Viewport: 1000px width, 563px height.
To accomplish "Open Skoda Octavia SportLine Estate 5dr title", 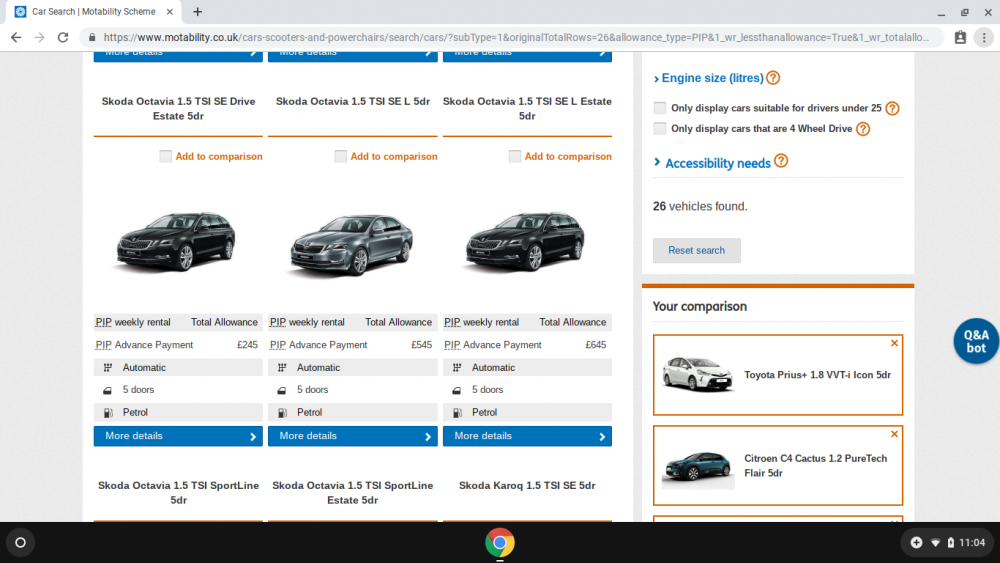I will [x=353, y=492].
